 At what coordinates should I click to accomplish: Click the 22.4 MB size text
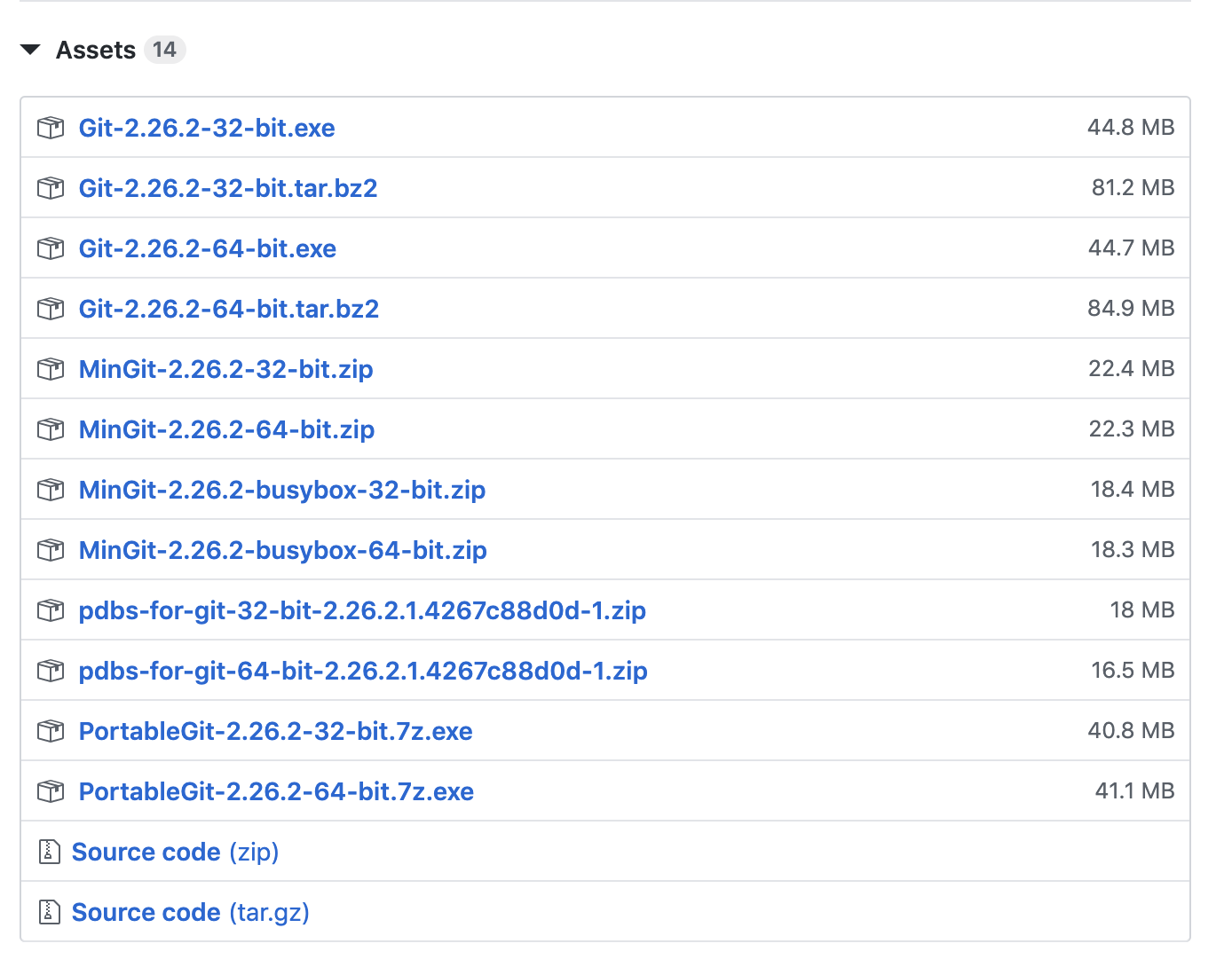click(1132, 369)
